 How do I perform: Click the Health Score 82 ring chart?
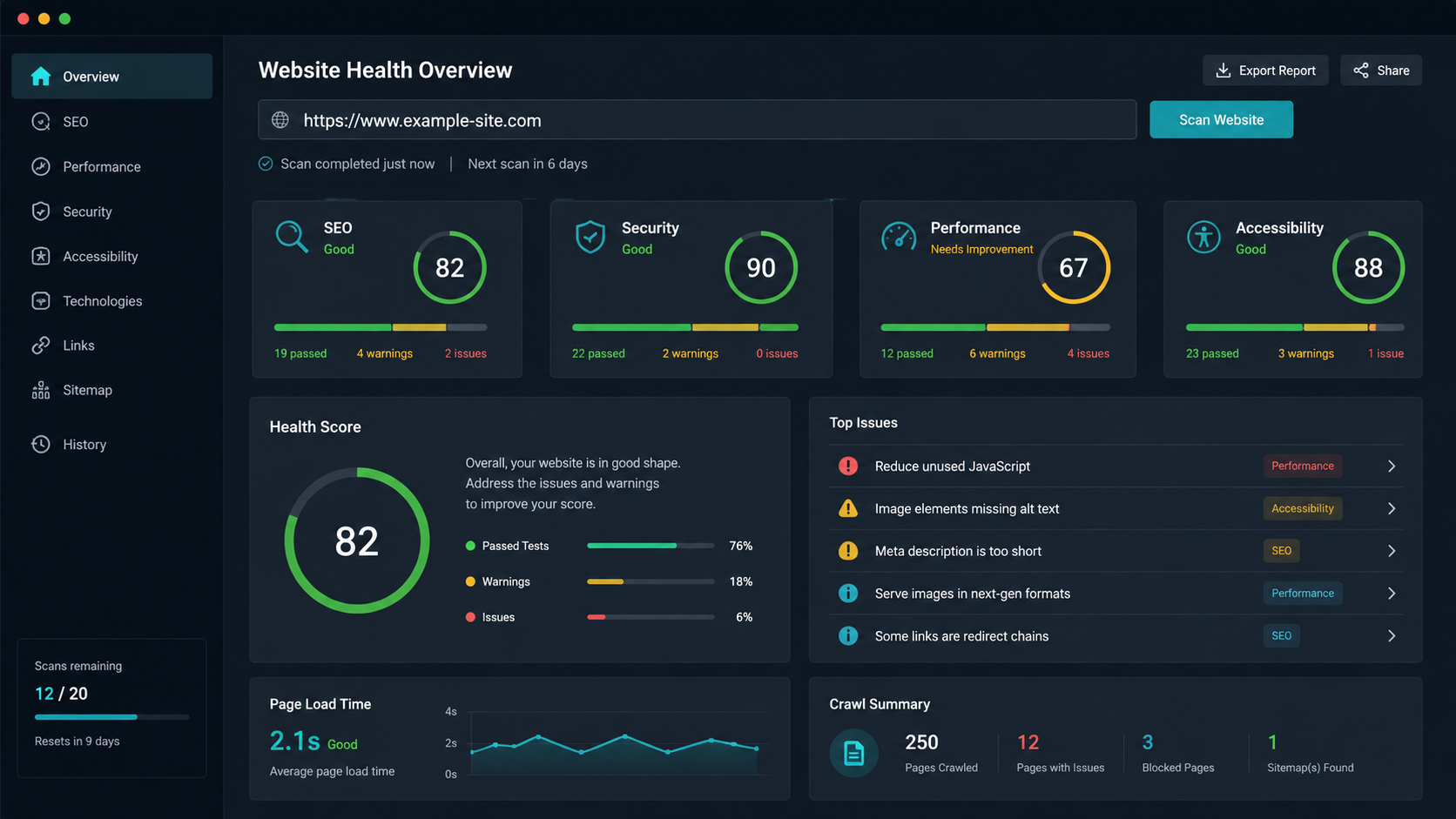357,540
